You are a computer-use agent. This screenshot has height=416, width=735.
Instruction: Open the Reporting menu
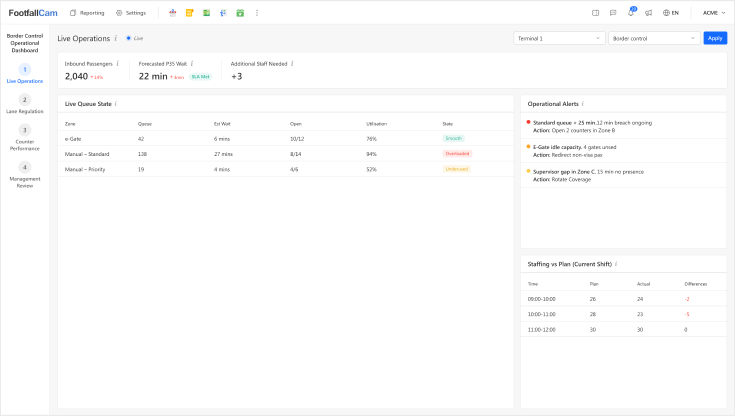click(x=87, y=13)
